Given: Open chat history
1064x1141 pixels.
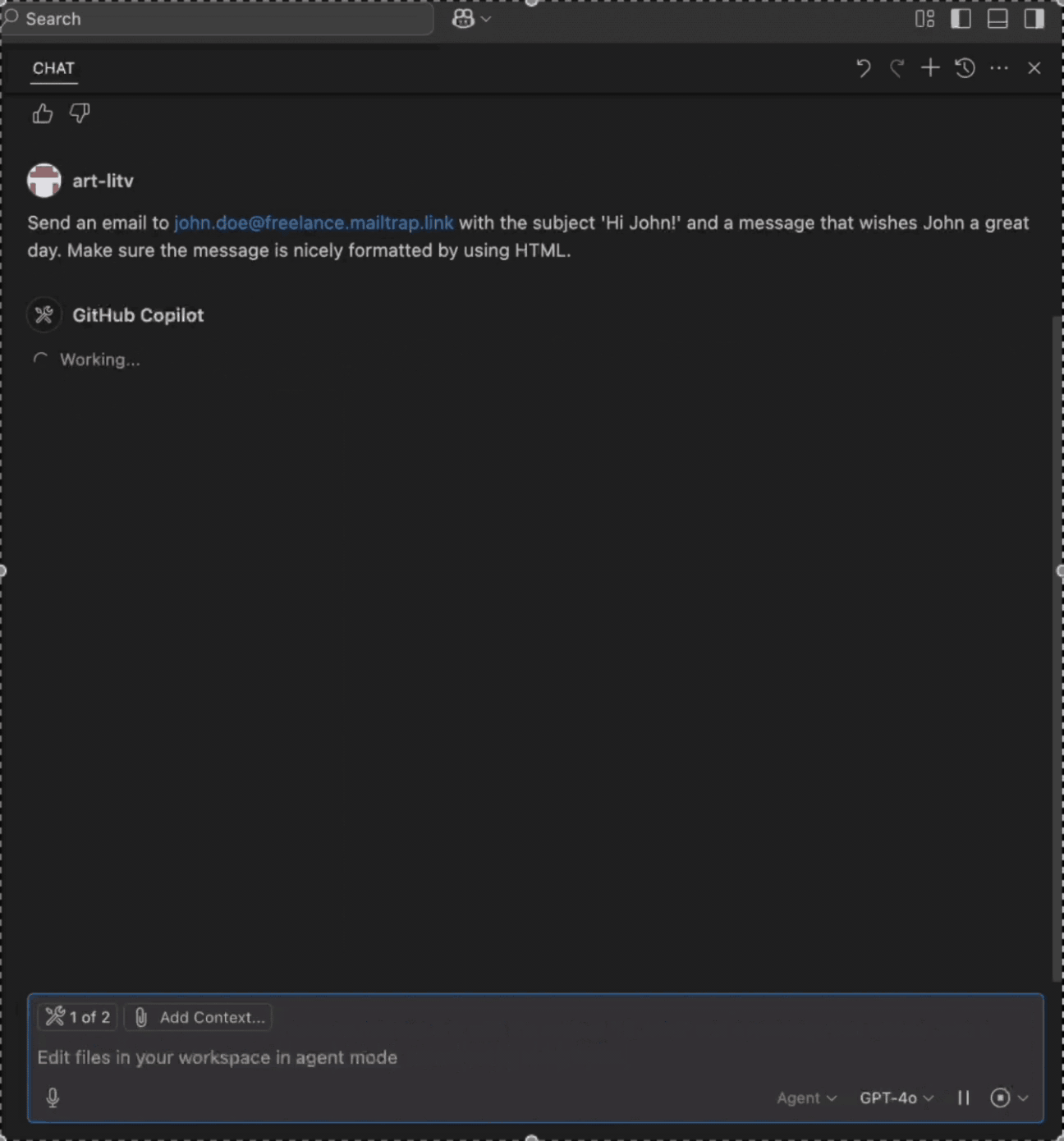Looking at the screenshot, I should [x=965, y=68].
